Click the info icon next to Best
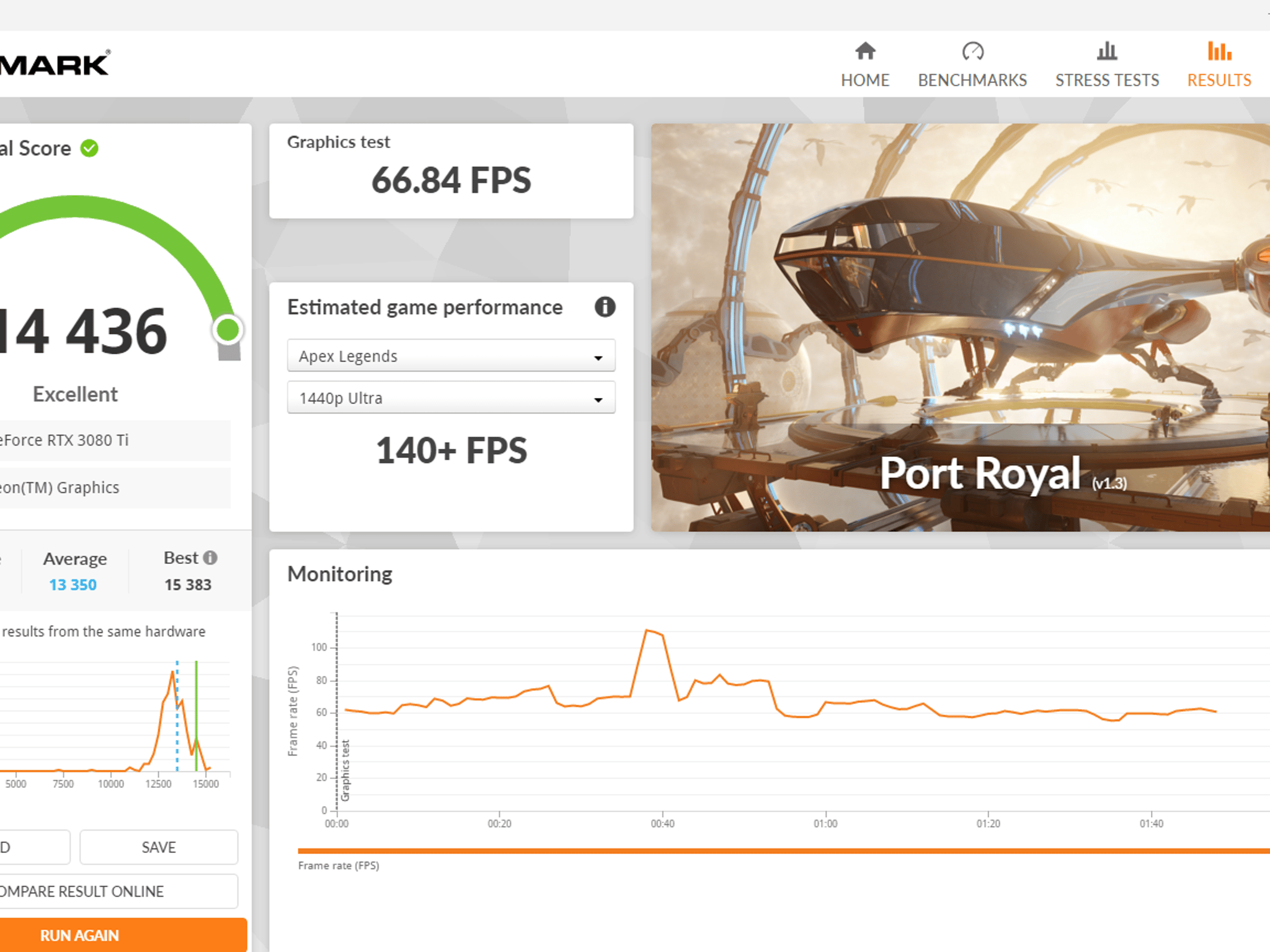1270x952 pixels. coord(211,558)
